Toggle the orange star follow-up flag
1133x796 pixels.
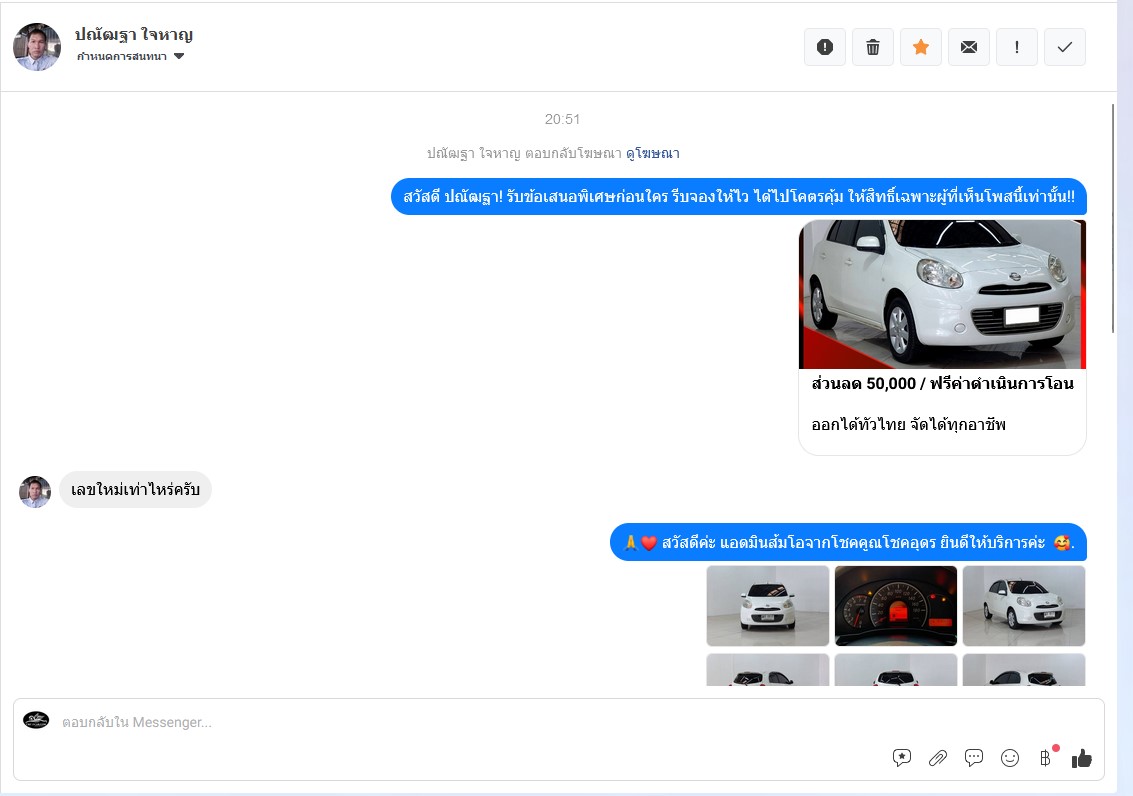[921, 47]
